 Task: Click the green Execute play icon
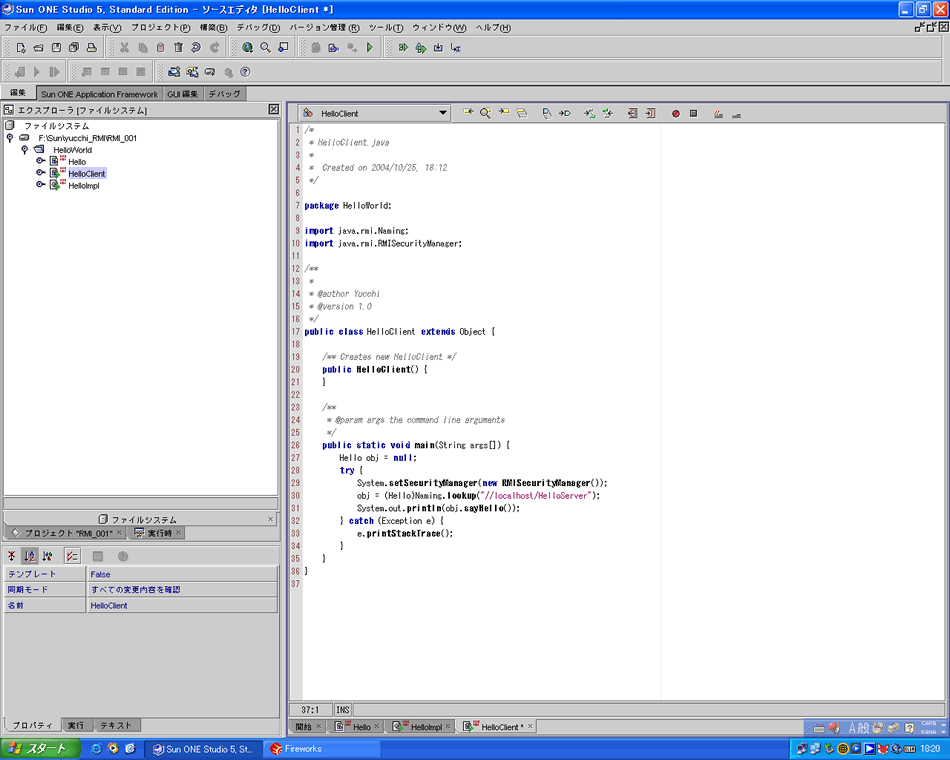pos(370,47)
